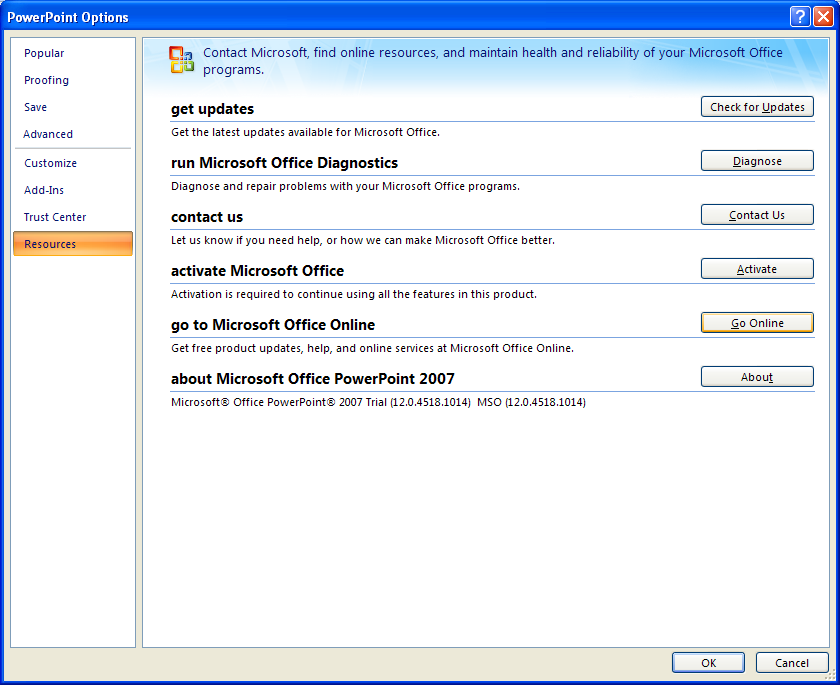
Task: Open the About PowerPoint dialog button
Action: [x=757, y=377]
